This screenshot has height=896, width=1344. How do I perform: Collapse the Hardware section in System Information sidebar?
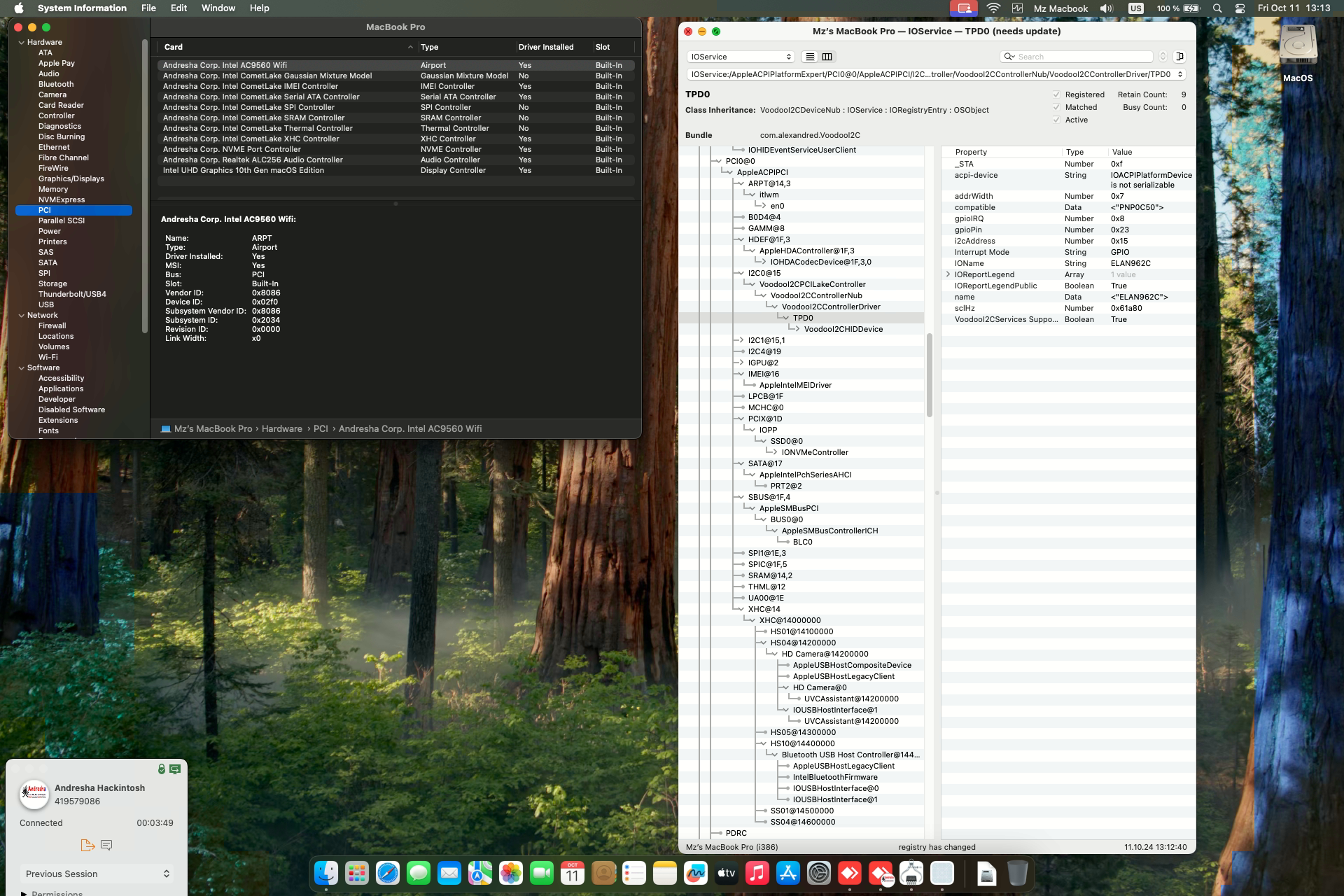21,43
